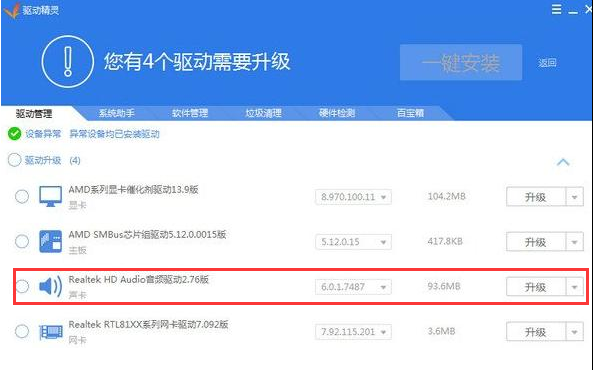Click 升级 for AMD SMBus芯片组驱动
Screen dimensions: 594x375
(535, 242)
